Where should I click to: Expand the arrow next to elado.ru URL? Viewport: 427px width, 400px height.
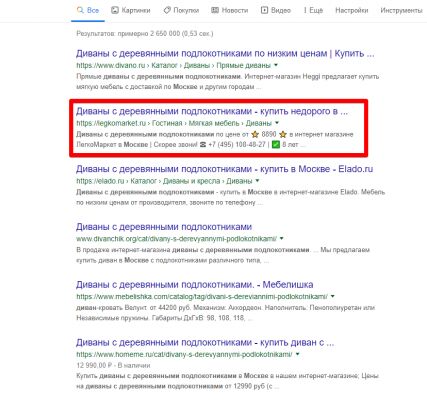click(257, 181)
